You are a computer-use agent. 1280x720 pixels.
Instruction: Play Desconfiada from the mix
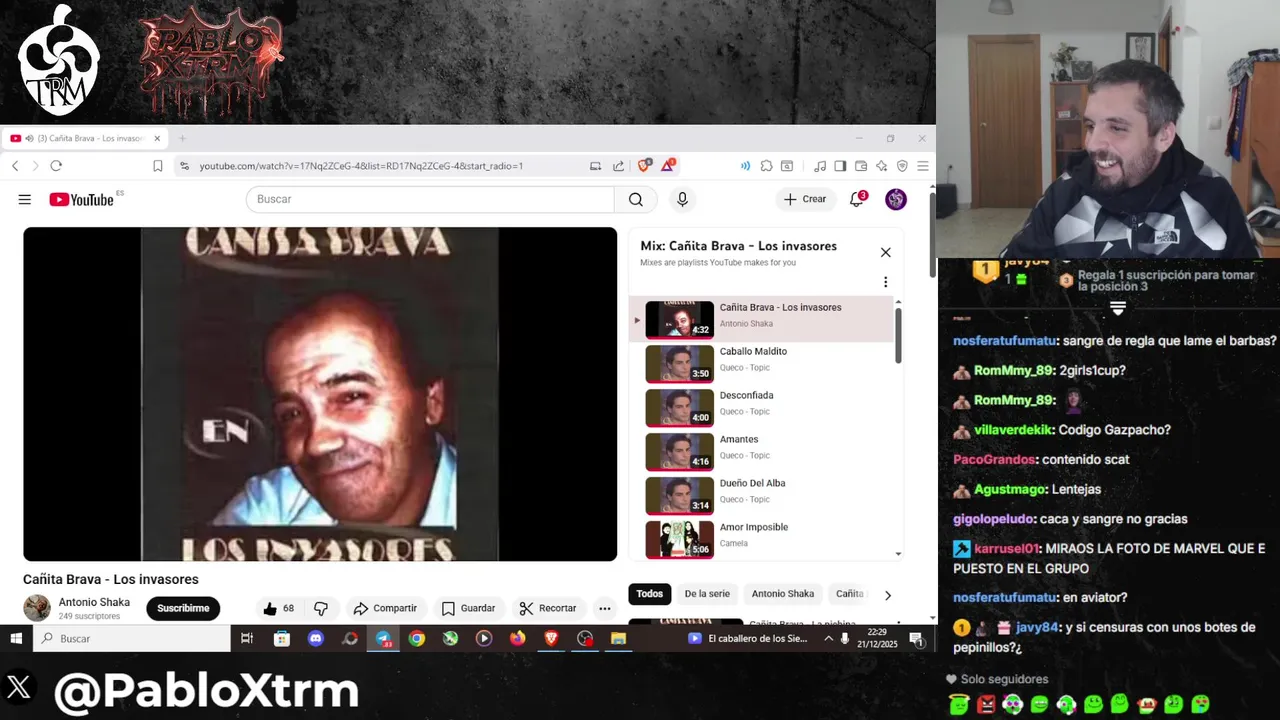[761, 408]
